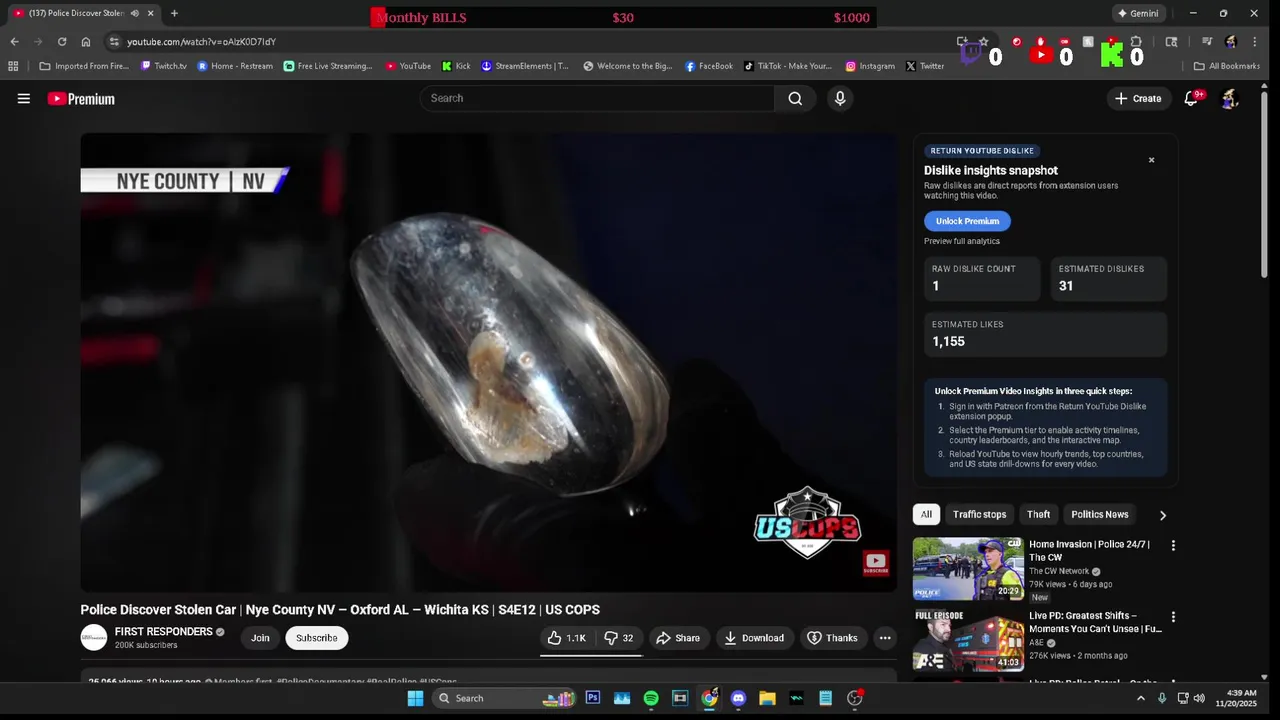Open Preview full analytics link
The image size is (1280, 720).
coord(962,241)
